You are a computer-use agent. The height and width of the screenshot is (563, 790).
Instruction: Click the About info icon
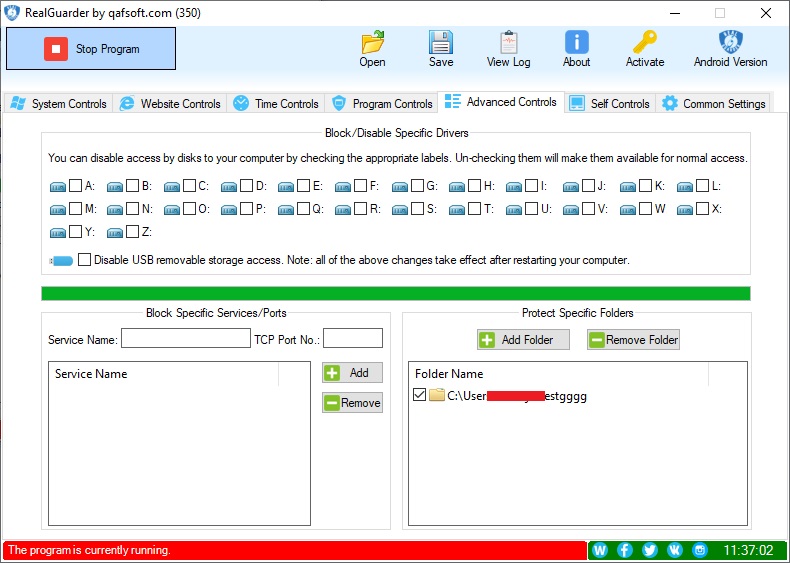pos(576,43)
